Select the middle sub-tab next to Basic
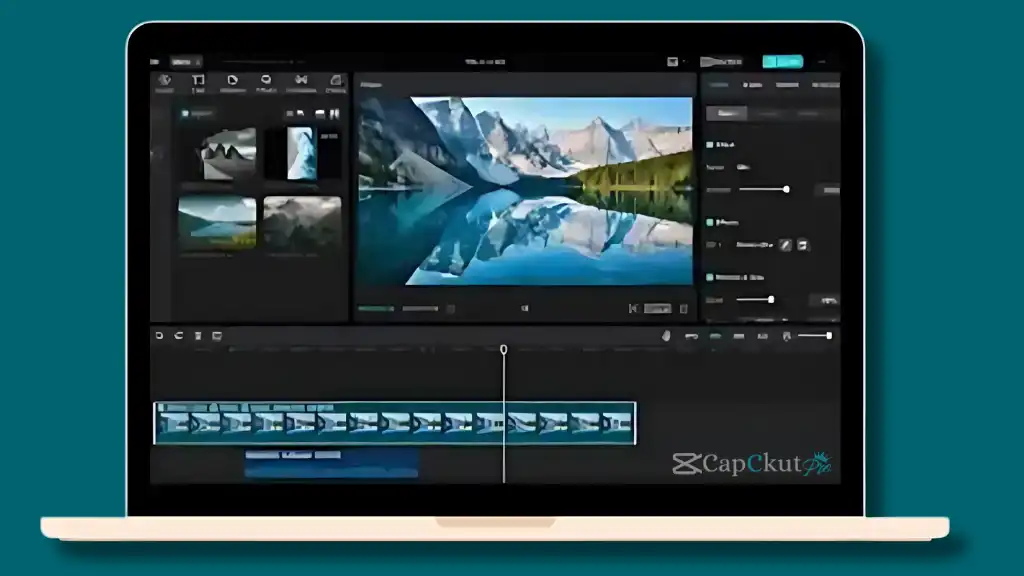Image resolution: width=1024 pixels, height=576 pixels. coord(768,113)
